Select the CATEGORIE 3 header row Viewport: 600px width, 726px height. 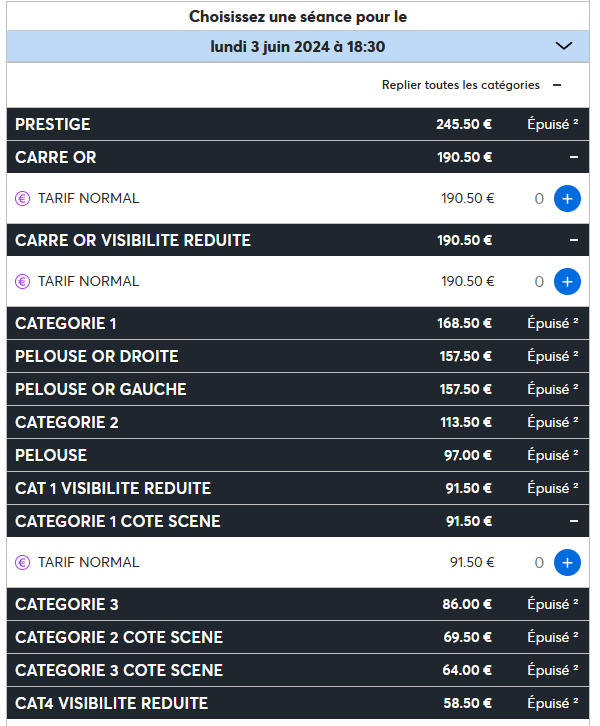(x=298, y=604)
